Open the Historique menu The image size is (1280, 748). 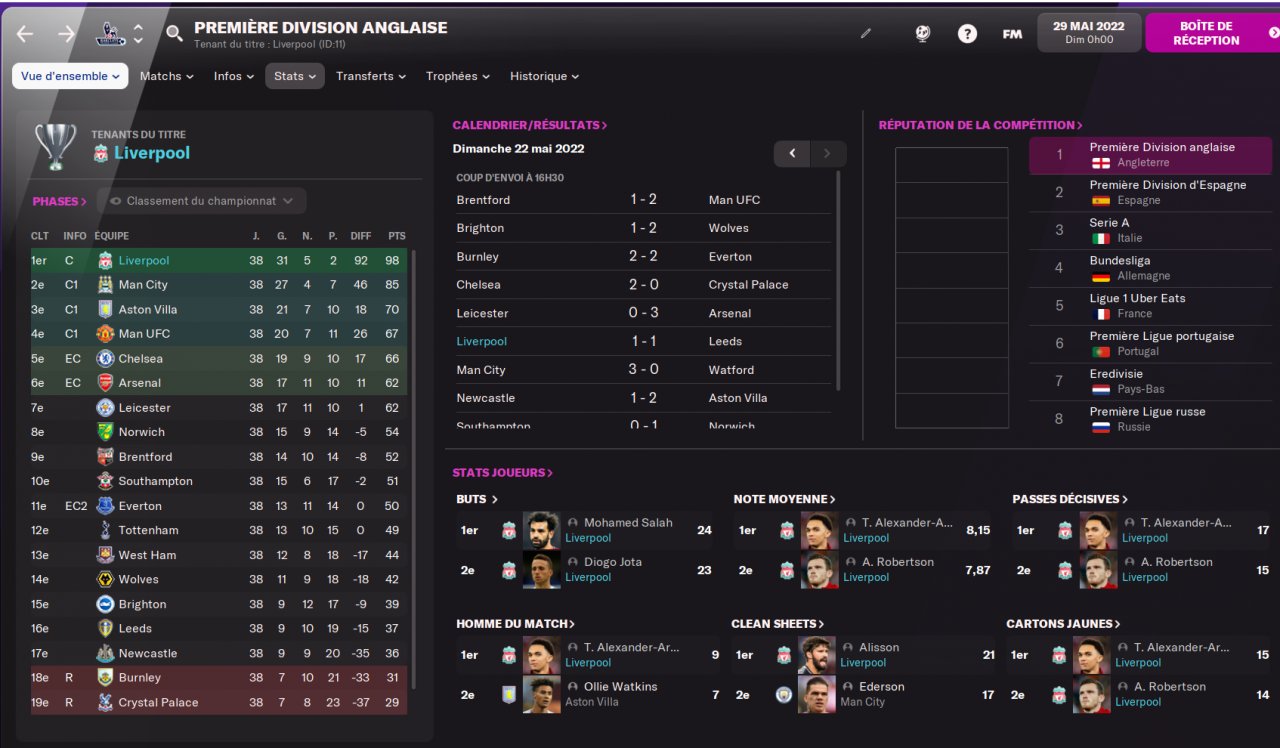click(x=545, y=76)
